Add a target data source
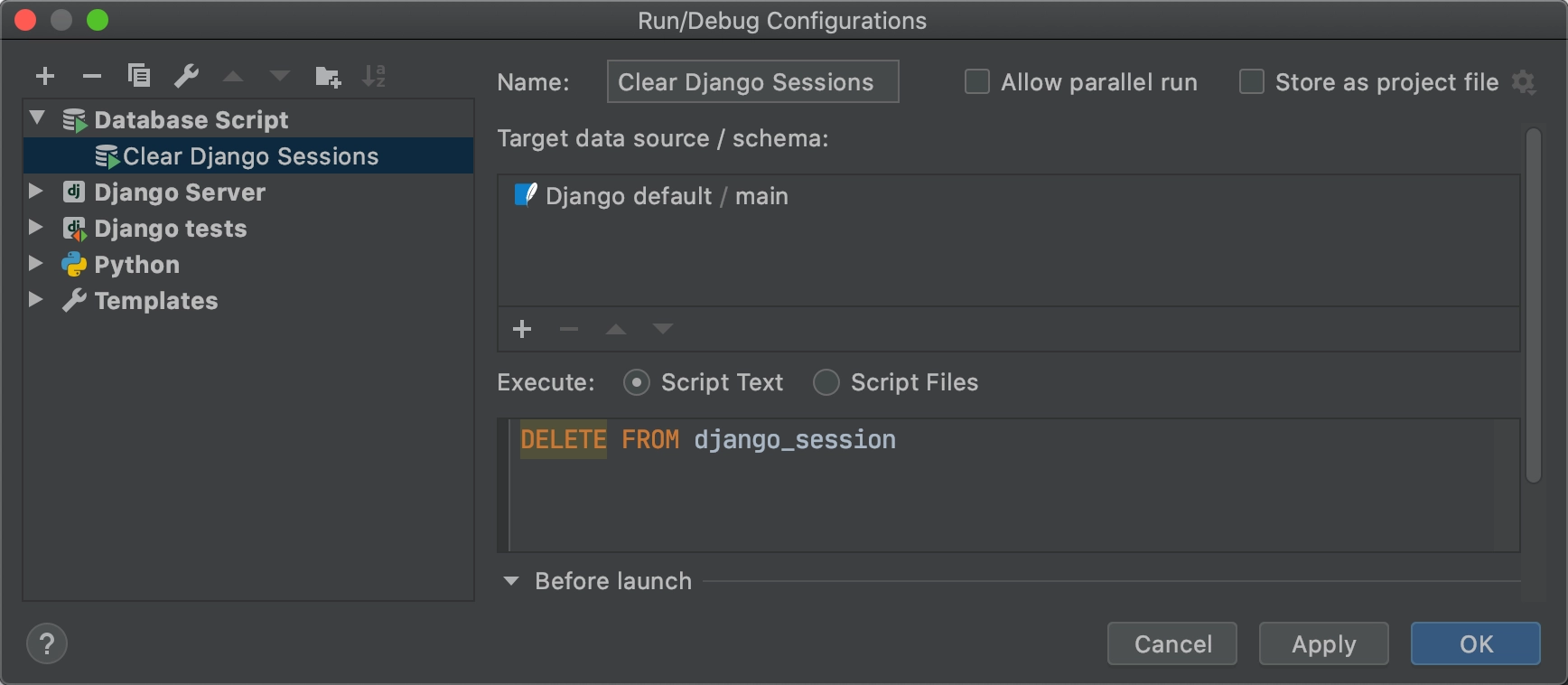Image resolution: width=1568 pixels, height=685 pixels. (x=522, y=329)
